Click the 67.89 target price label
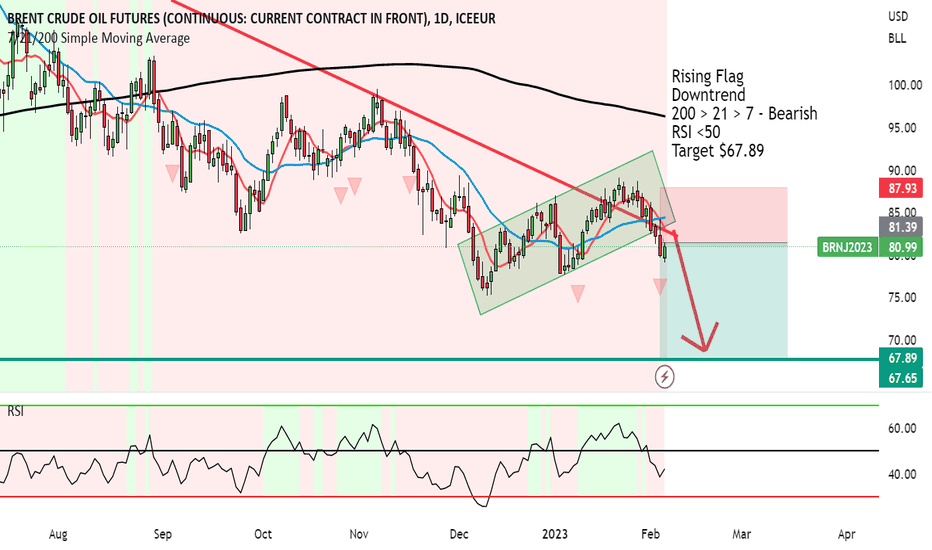 click(901, 359)
